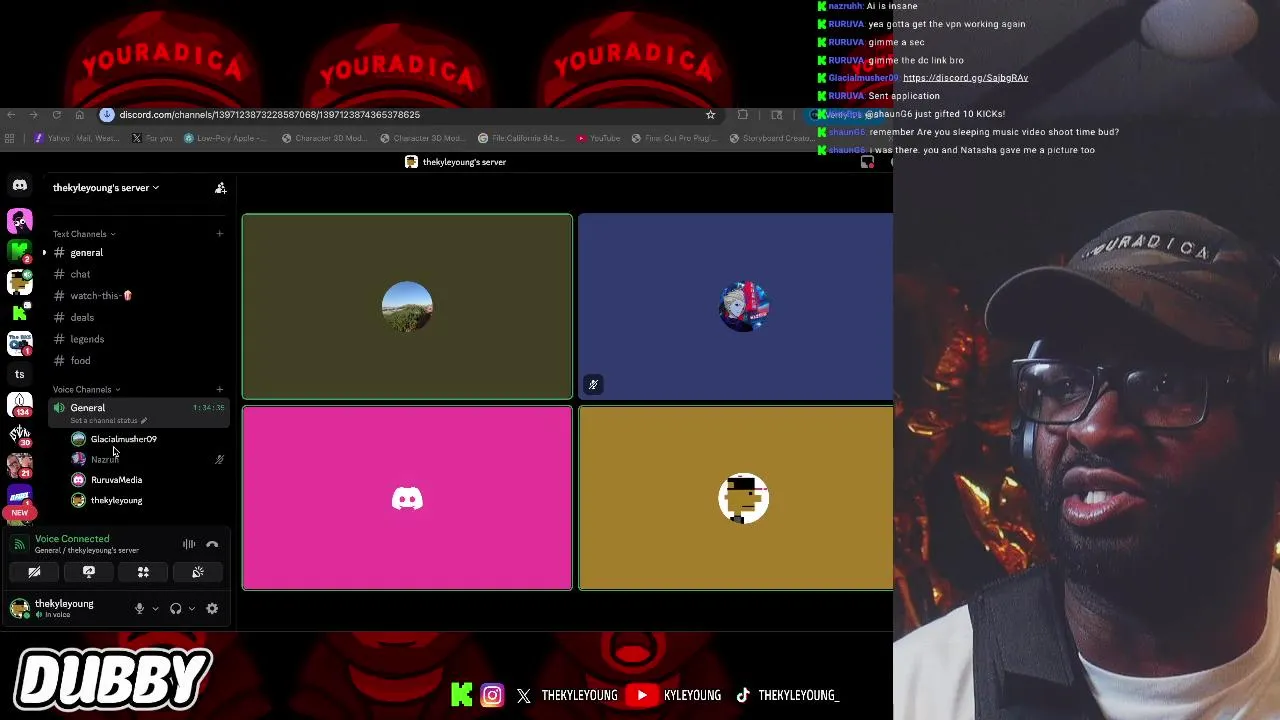
Task: Disconnect from voice with the hang-up icon
Action: pyautogui.click(x=212, y=544)
